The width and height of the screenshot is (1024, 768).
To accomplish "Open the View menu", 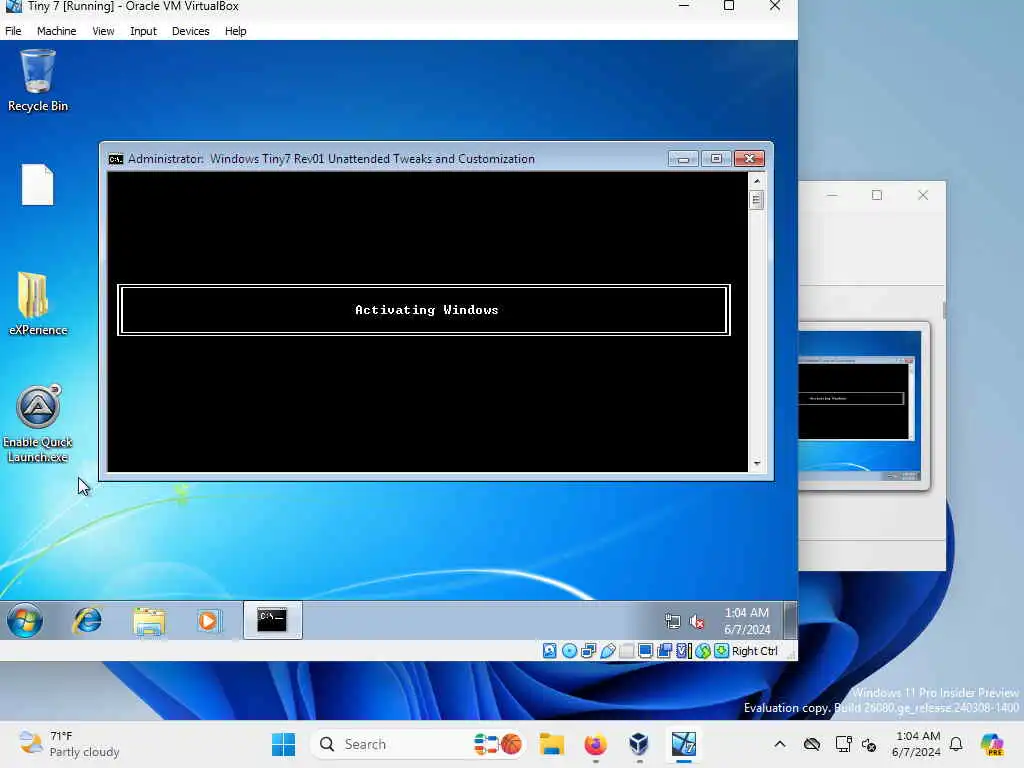I will (103, 31).
